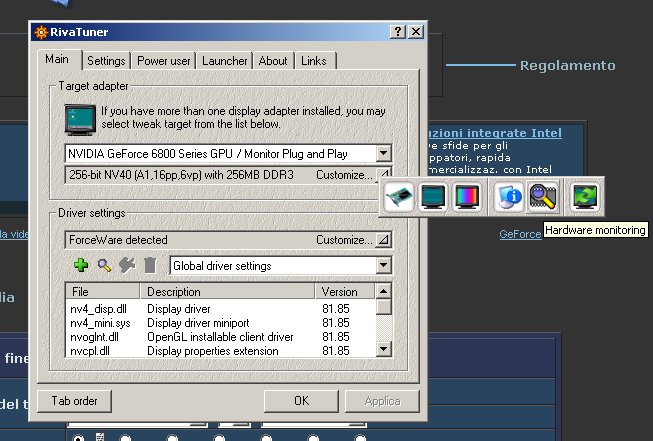The width and height of the screenshot is (653, 441).
Task: Click the driver list scrollbar thumb
Action: pyautogui.click(x=384, y=307)
